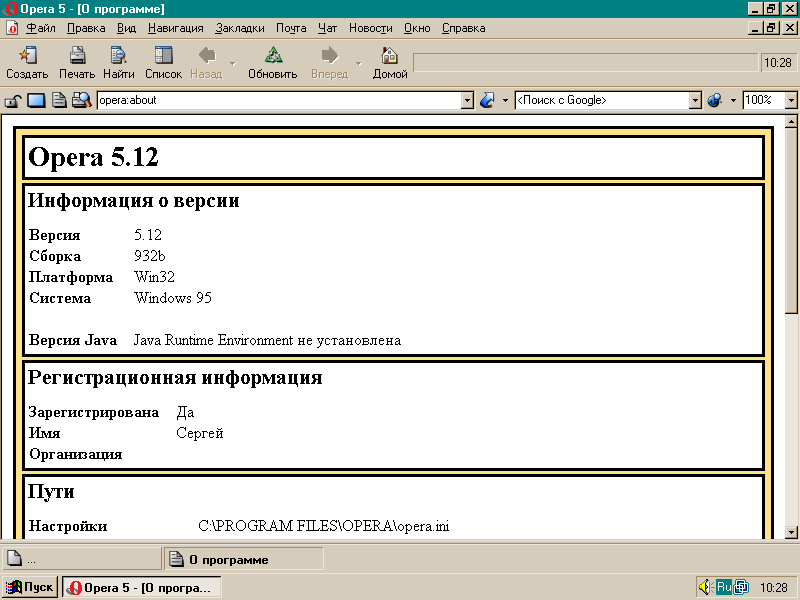Restore the inner document window
This screenshot has height=600, width=800.
[771, 28]
